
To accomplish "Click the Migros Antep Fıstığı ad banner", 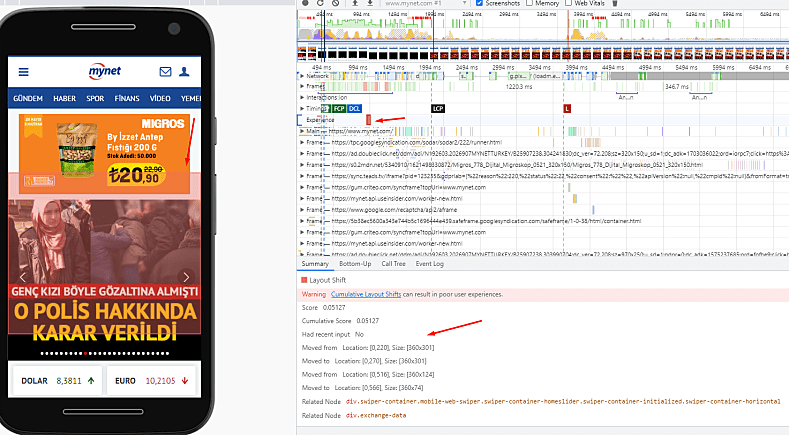I will click(x=105, y=154).
